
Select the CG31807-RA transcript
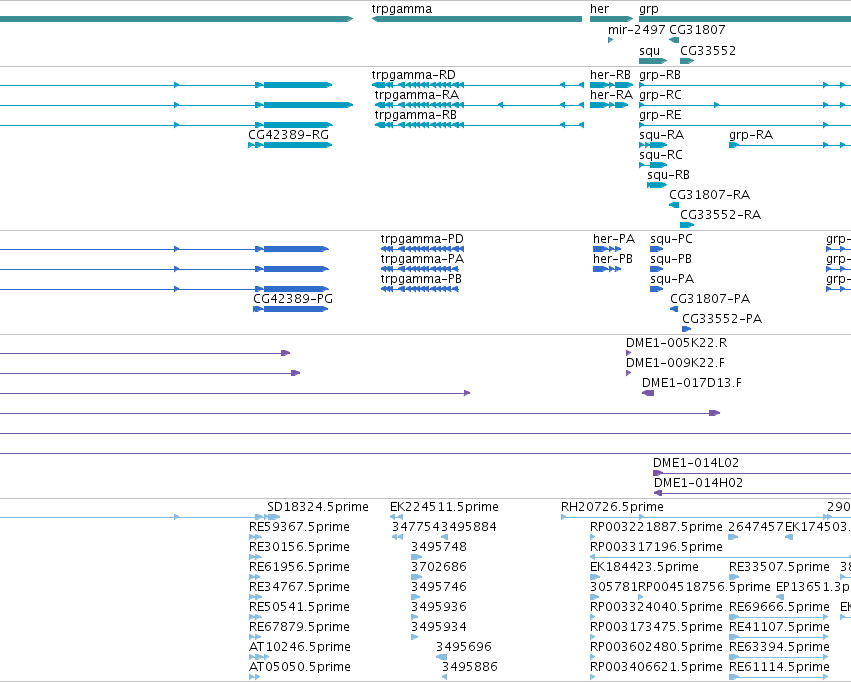click(x=674, y=205)
